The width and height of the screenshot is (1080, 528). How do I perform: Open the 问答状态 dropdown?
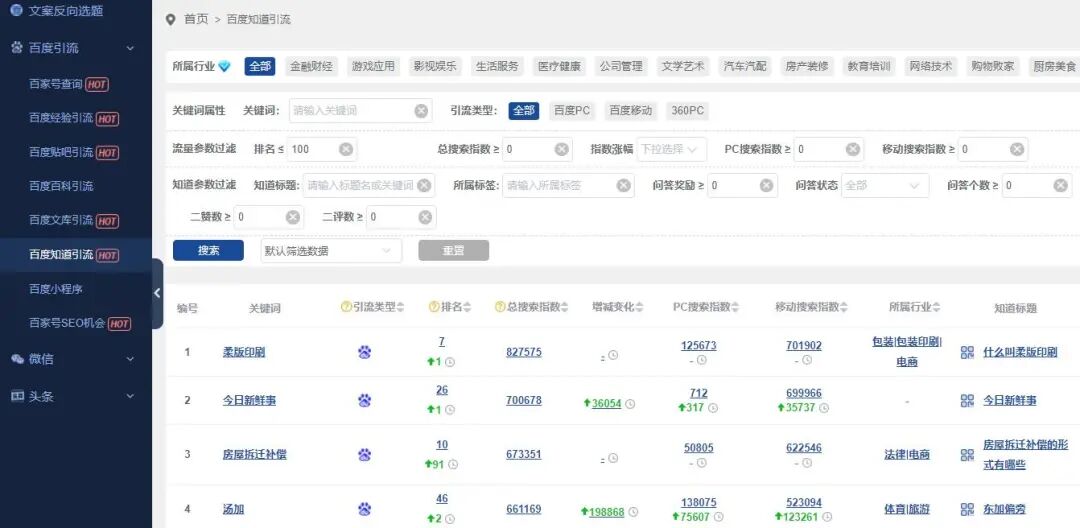[x=884, y=185]
